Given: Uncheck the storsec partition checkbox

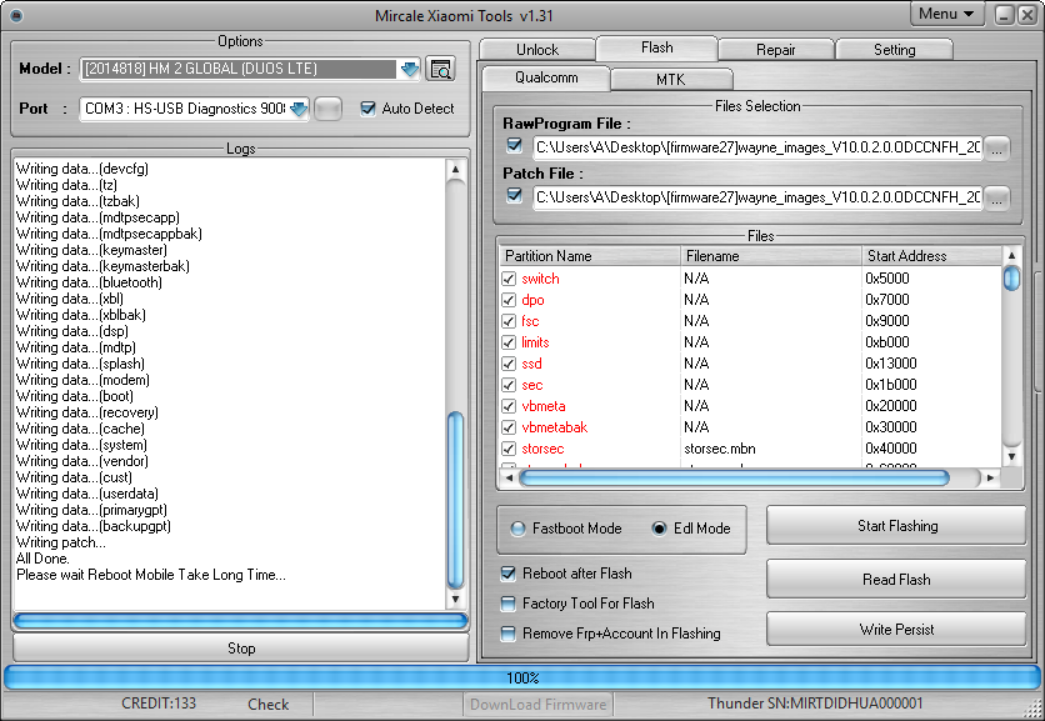Looking at the screenshot, I should click(x=509, y=448).
